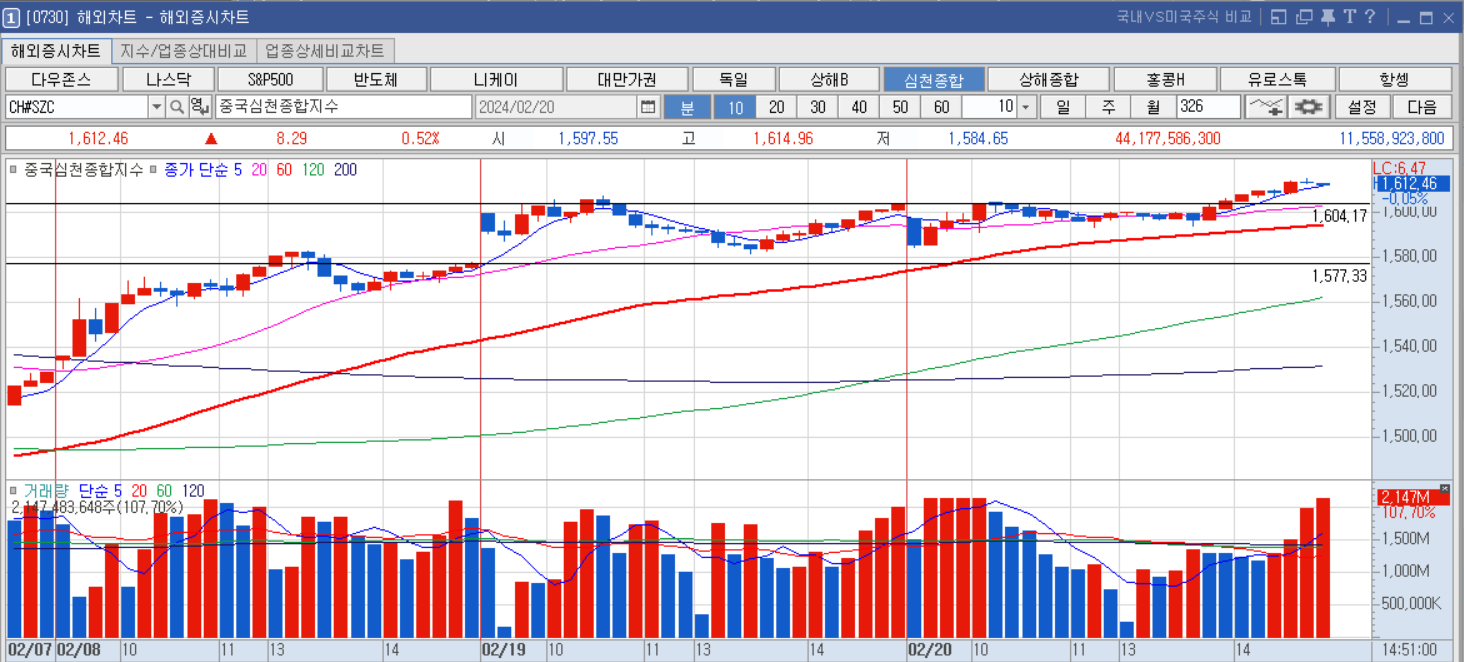The height and width of the screenshot is (662, 1464).
Task: Open the calendar date picker icon
Action: coord(648,107)
